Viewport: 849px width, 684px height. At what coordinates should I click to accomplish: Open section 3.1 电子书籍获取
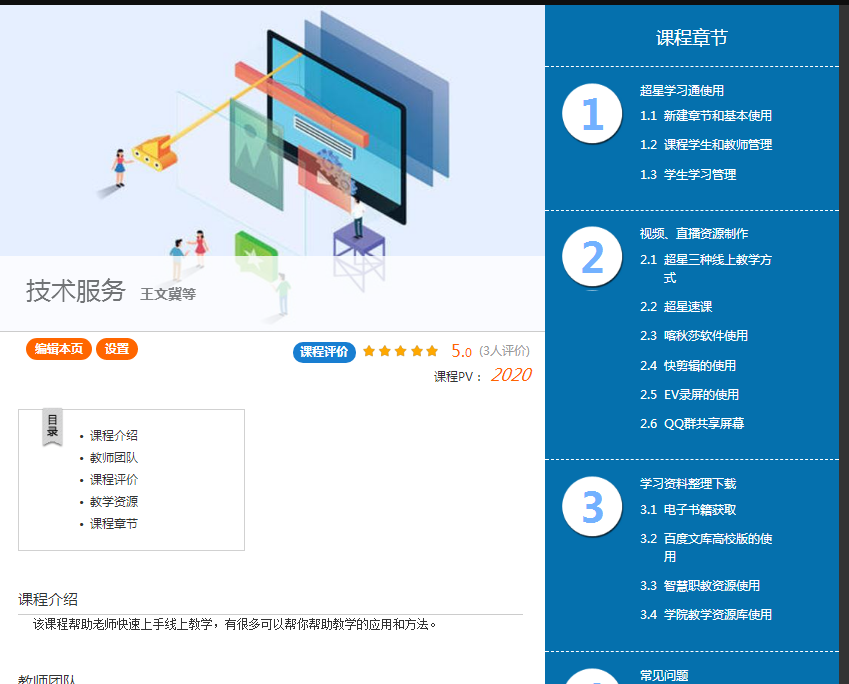688,510
